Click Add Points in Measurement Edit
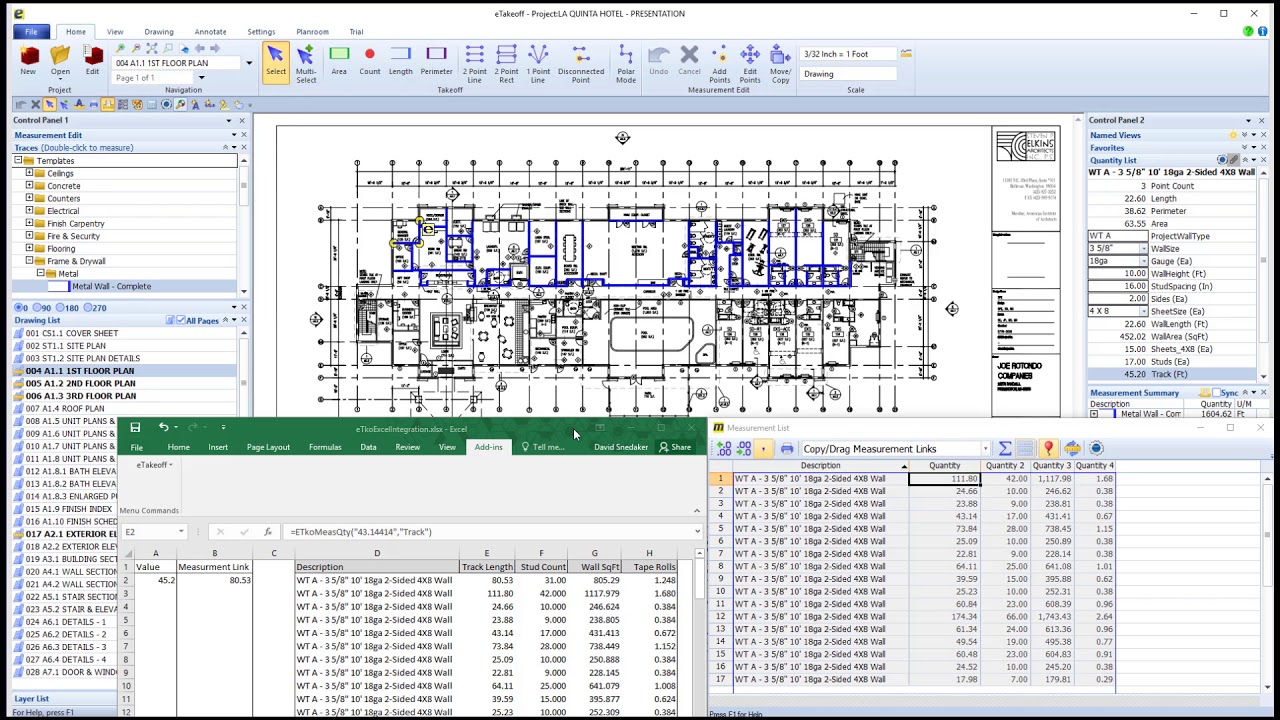The height and width of the screenshot is (720, 1280). tap(719, 63)
